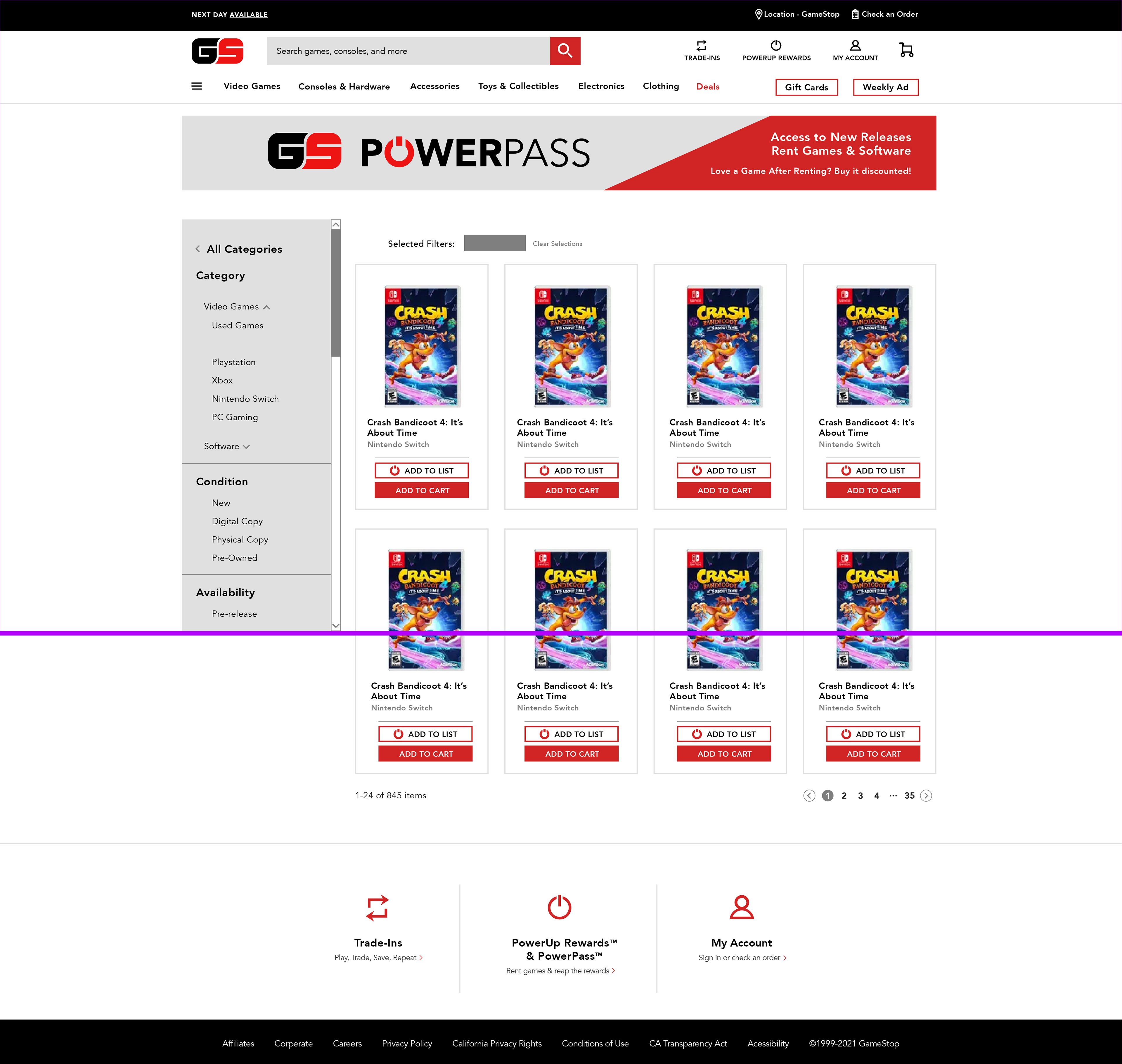Open NEXT DAY AVAILABLE link in top bar
This screenshot has width=1122, height=1064.
point(230,15)
